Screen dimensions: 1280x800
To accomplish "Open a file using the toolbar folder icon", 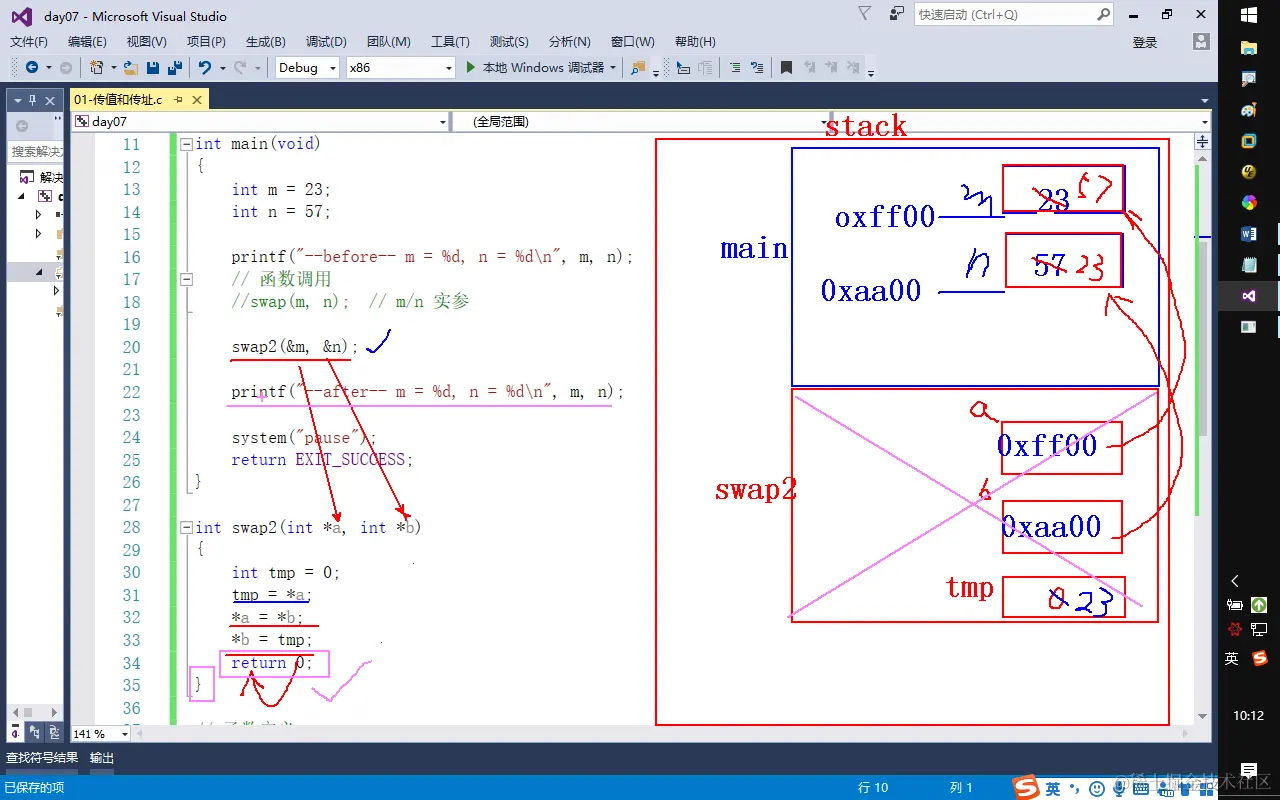I will point(133,68).
